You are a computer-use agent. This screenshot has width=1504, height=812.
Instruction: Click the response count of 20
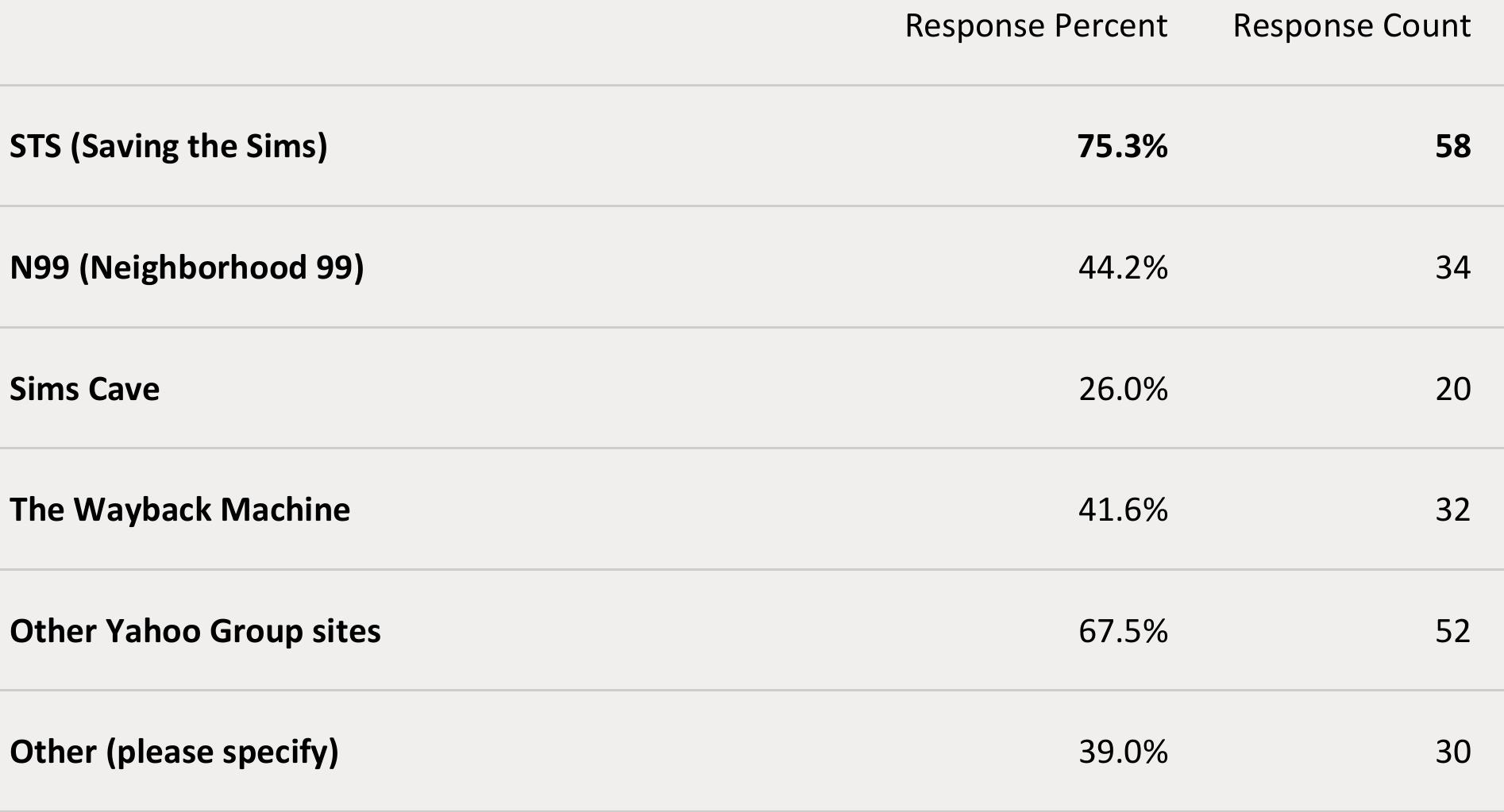coord(1452,389)
